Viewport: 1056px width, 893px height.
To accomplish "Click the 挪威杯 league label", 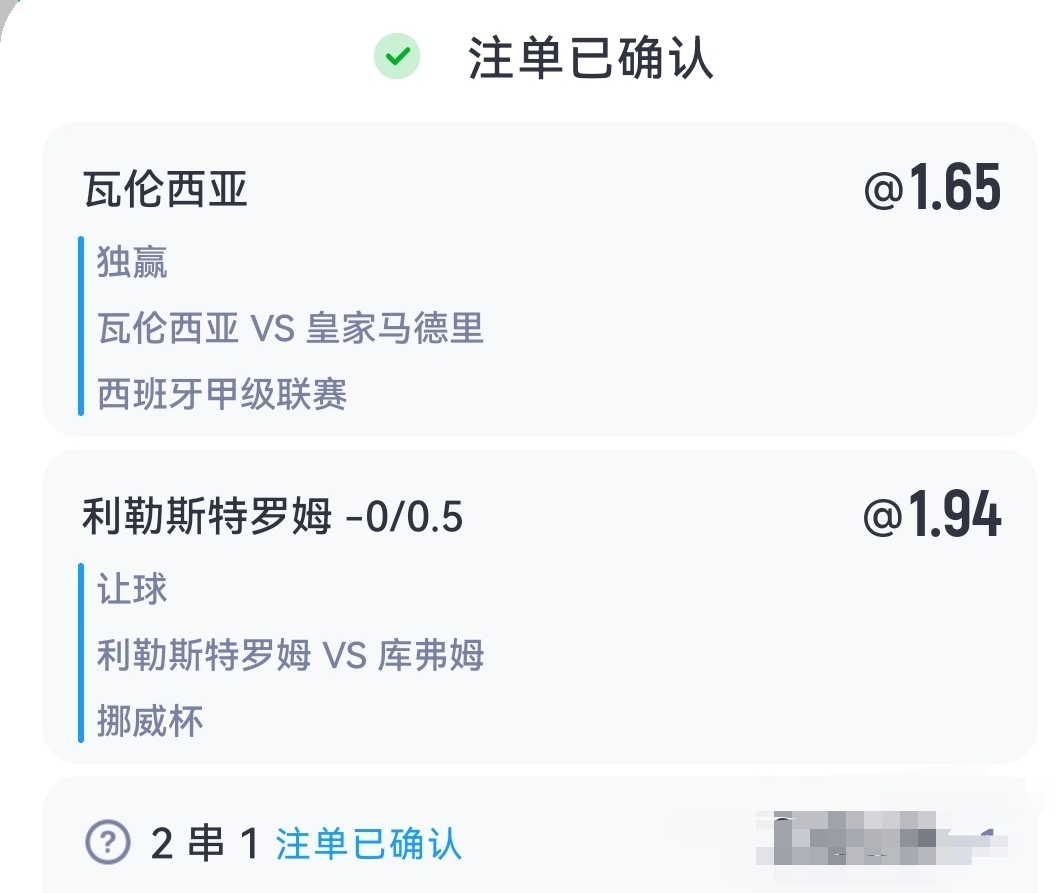I will pyautogui.click(x=150, y=721).
